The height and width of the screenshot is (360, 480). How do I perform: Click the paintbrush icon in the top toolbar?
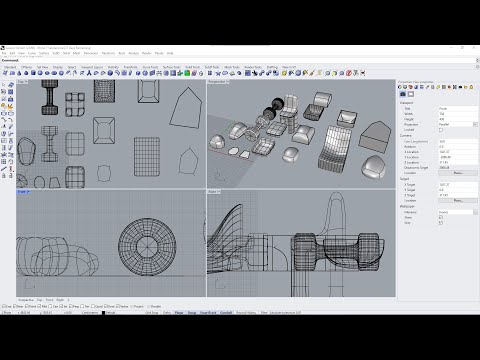pos(312,73)
